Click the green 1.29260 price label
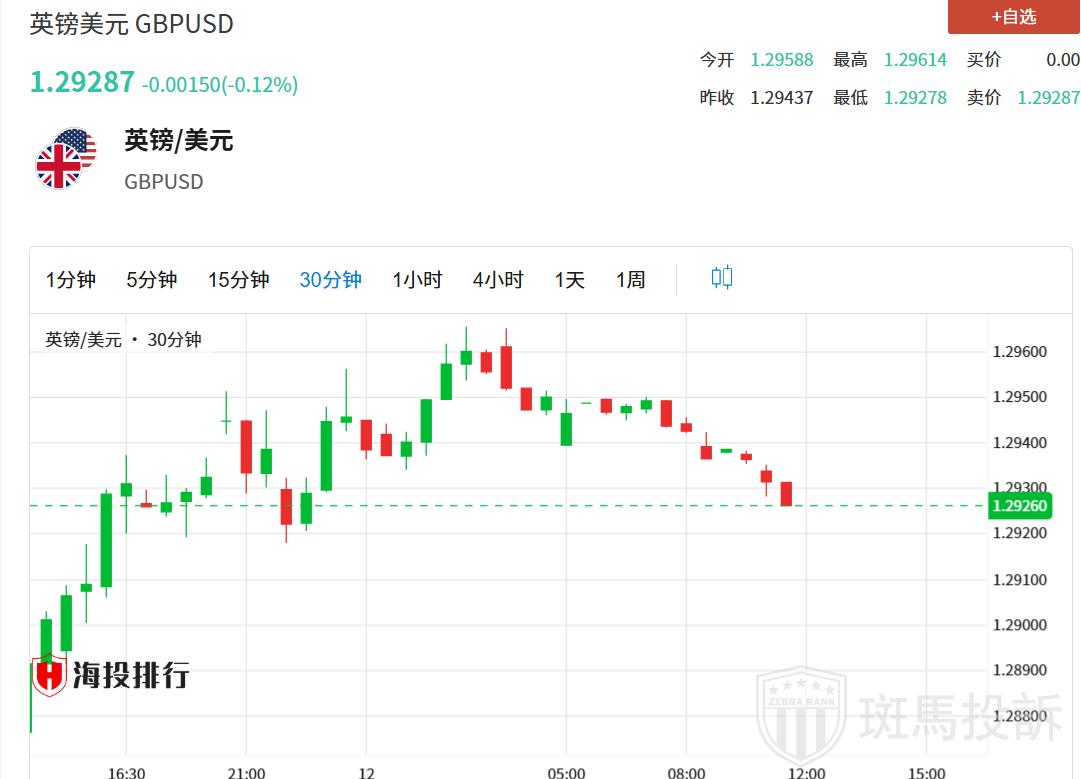The width and height of the screenshot is (1081, 779). coord(1019,506)
